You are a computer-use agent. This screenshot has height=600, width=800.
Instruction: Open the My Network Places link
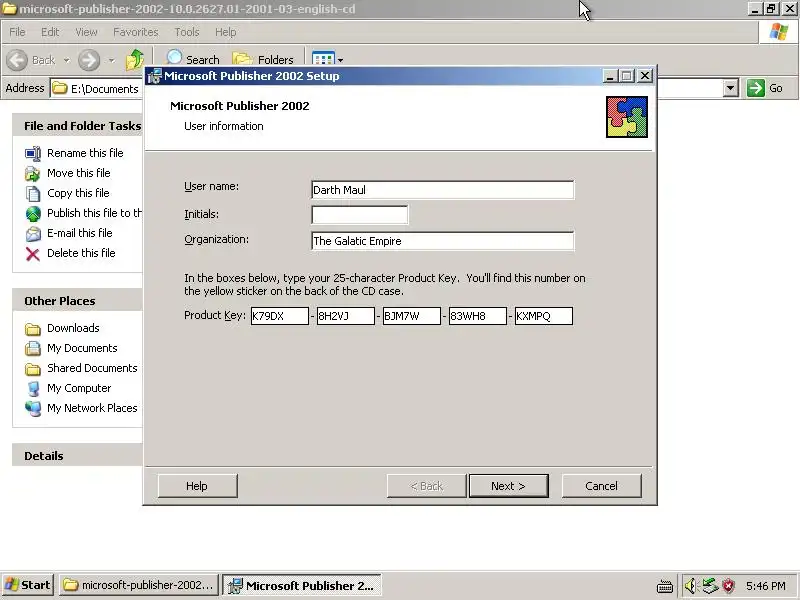[92, 408]
